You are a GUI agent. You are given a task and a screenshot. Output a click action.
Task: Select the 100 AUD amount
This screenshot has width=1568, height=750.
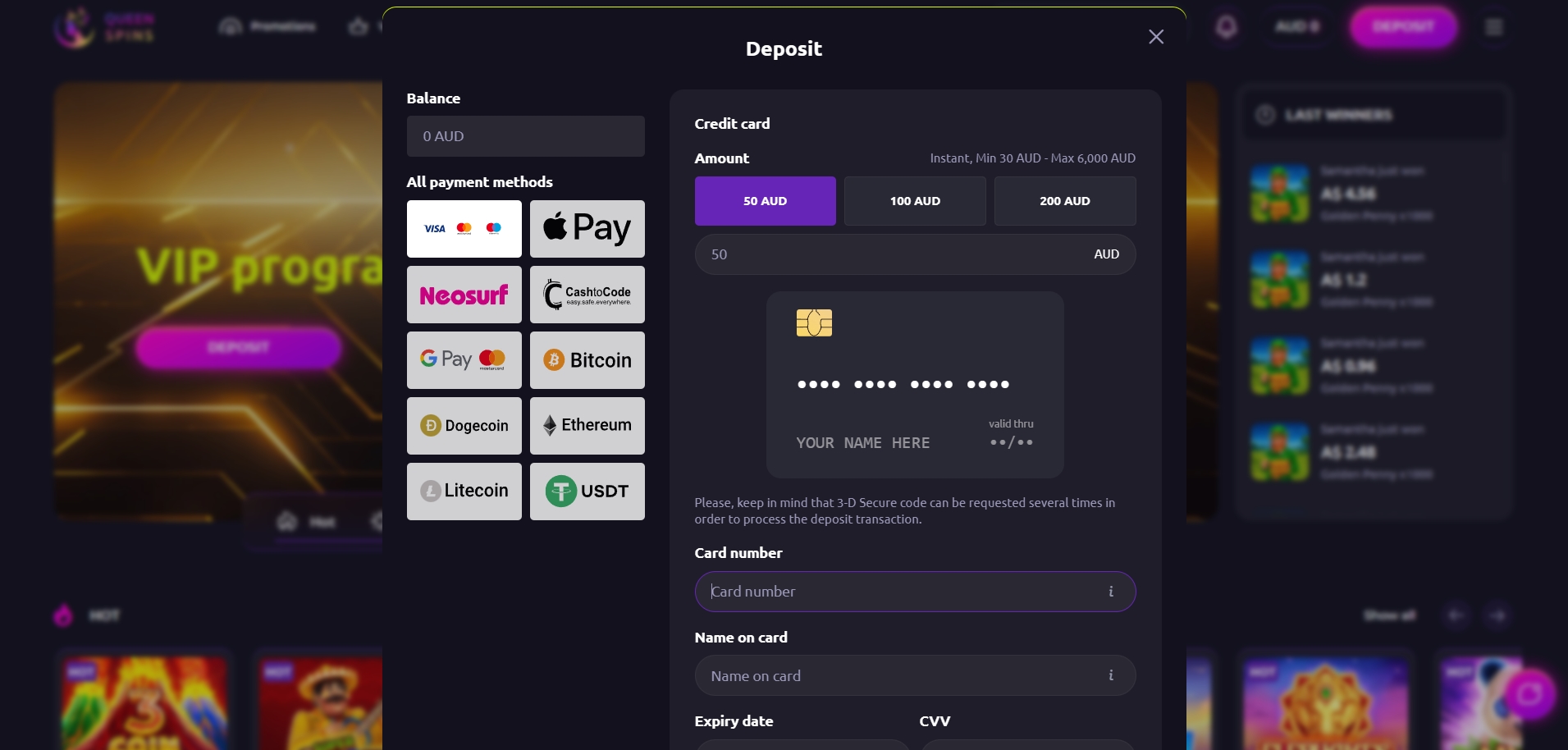click(915, 200)
